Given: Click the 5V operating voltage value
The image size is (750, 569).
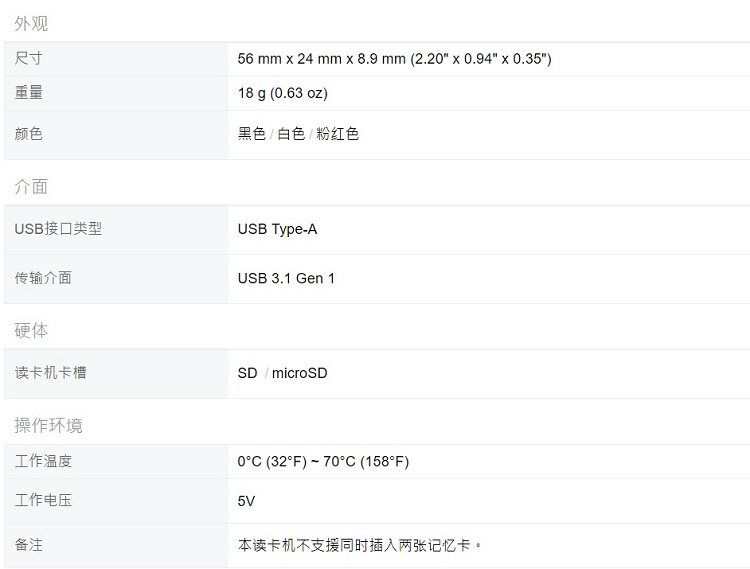Looking at the screenshot, I should [x=246, y=501].
